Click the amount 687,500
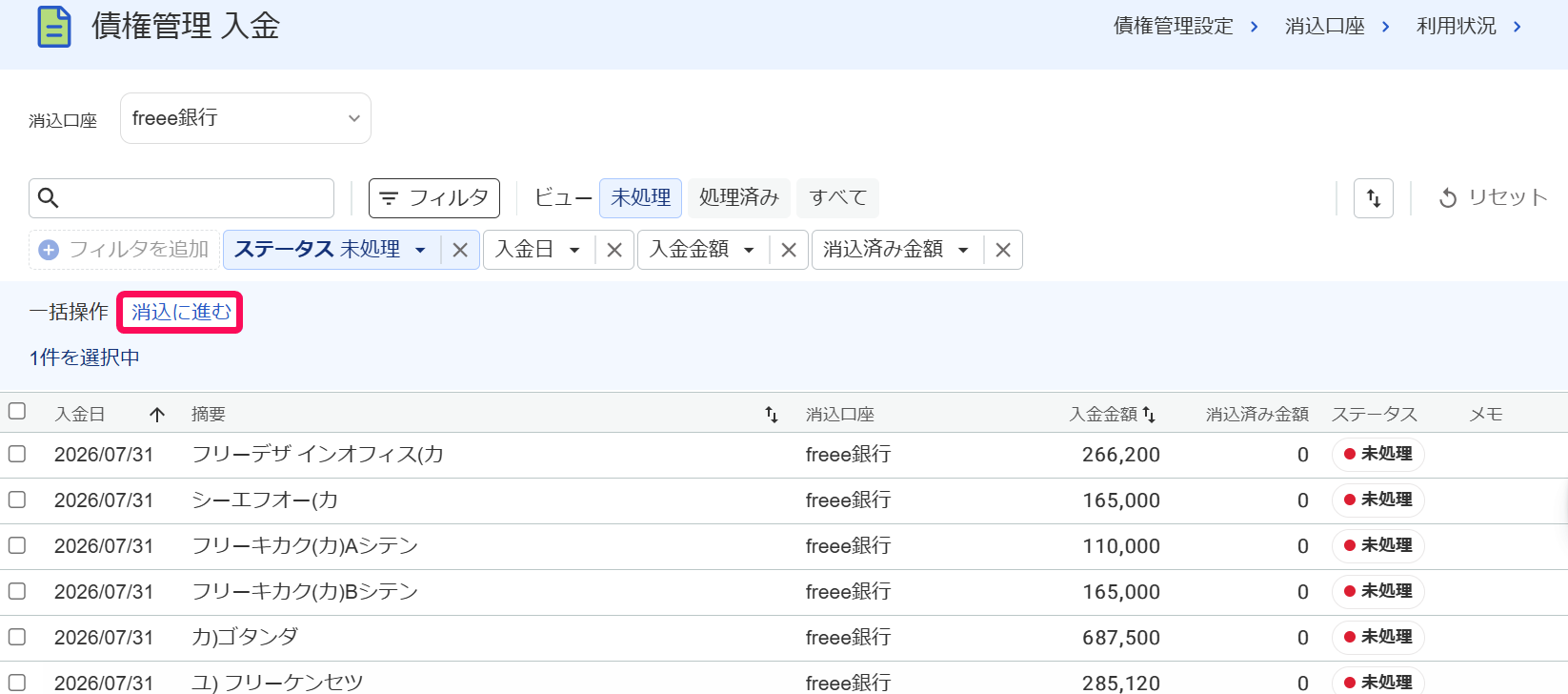Viewport: 1568px width, 694px height. [x=1121, y=638]
